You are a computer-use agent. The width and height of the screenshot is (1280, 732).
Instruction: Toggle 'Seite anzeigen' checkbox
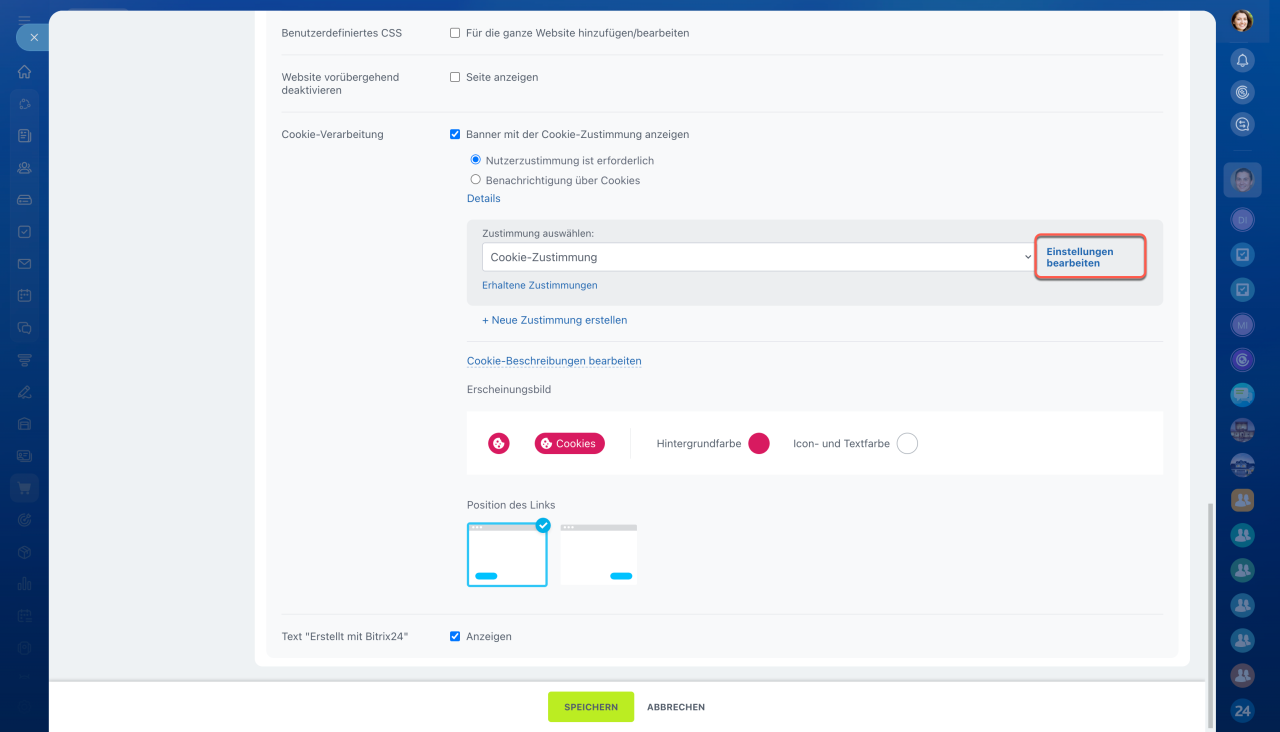coord(455,77)
